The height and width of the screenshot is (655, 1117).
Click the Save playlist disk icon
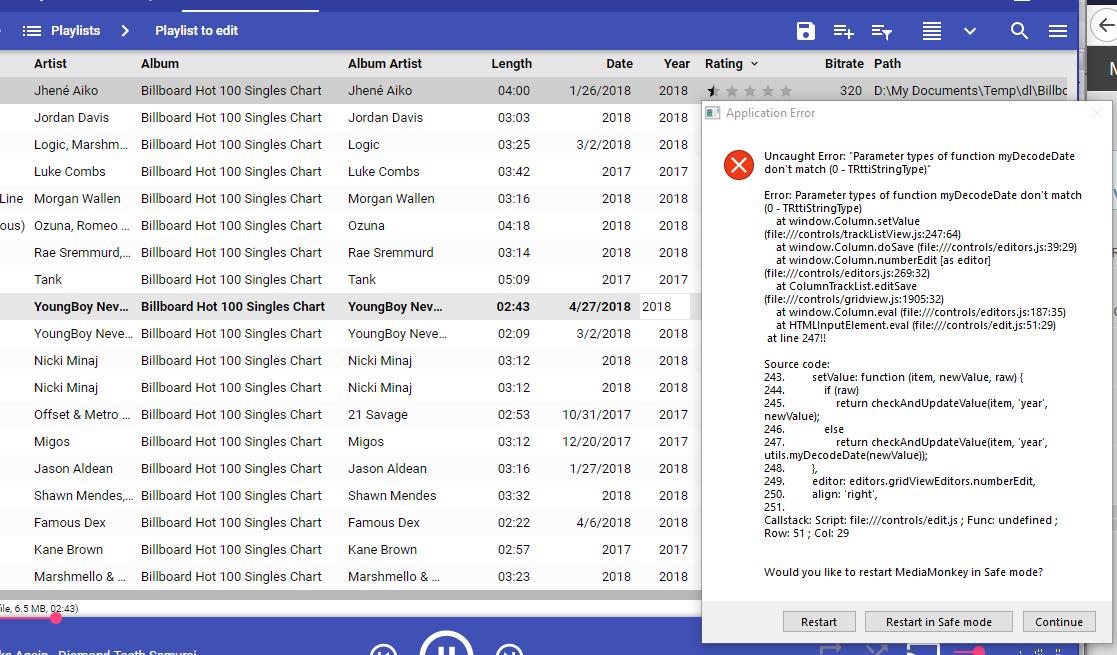(806, 31)
